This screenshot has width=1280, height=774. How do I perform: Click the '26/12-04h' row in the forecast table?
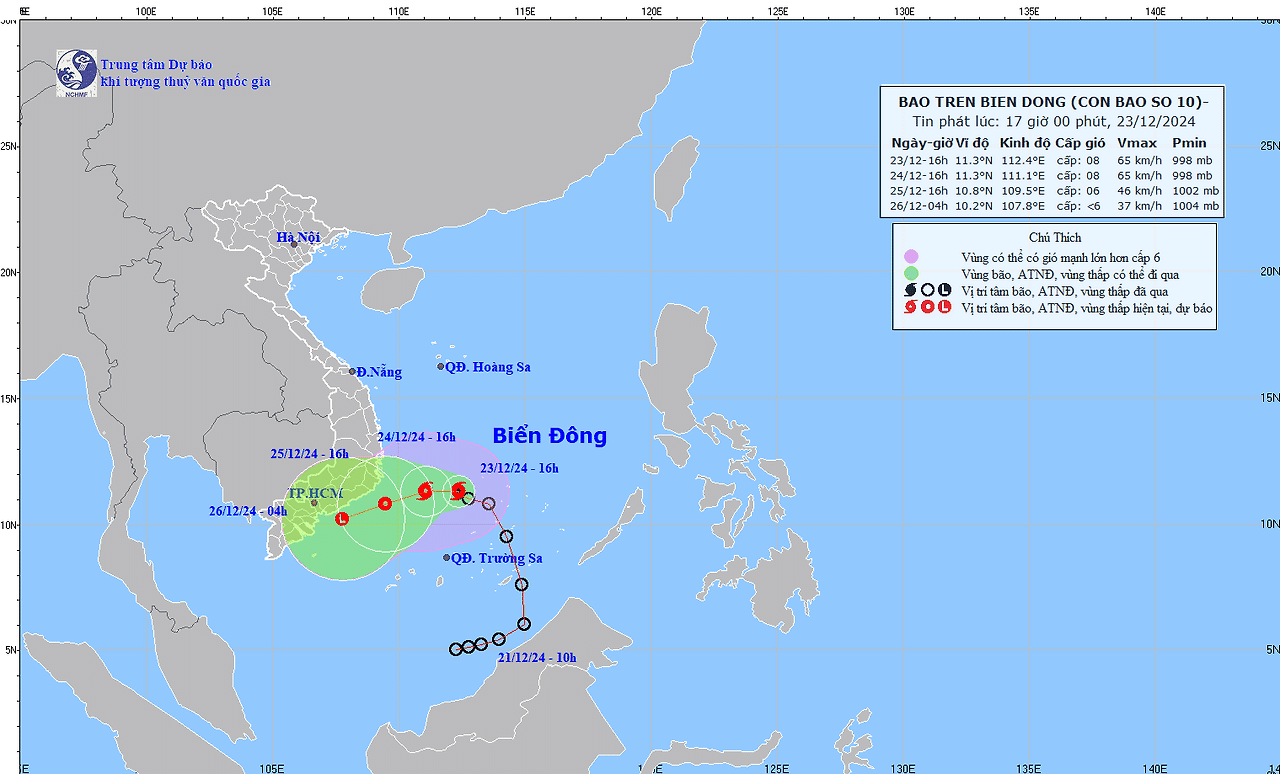coord(1054,206)
